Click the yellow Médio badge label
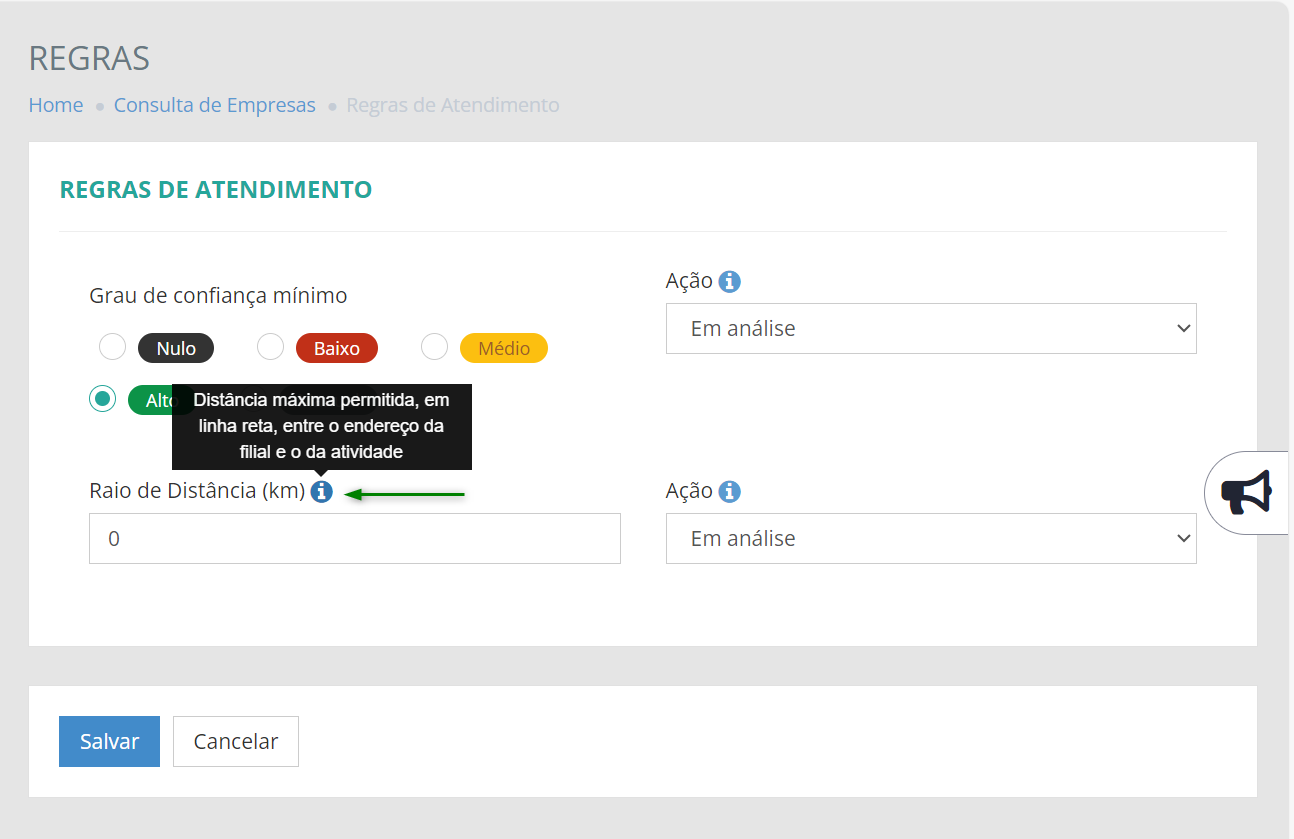The image size is (1294, 839). 503,348
